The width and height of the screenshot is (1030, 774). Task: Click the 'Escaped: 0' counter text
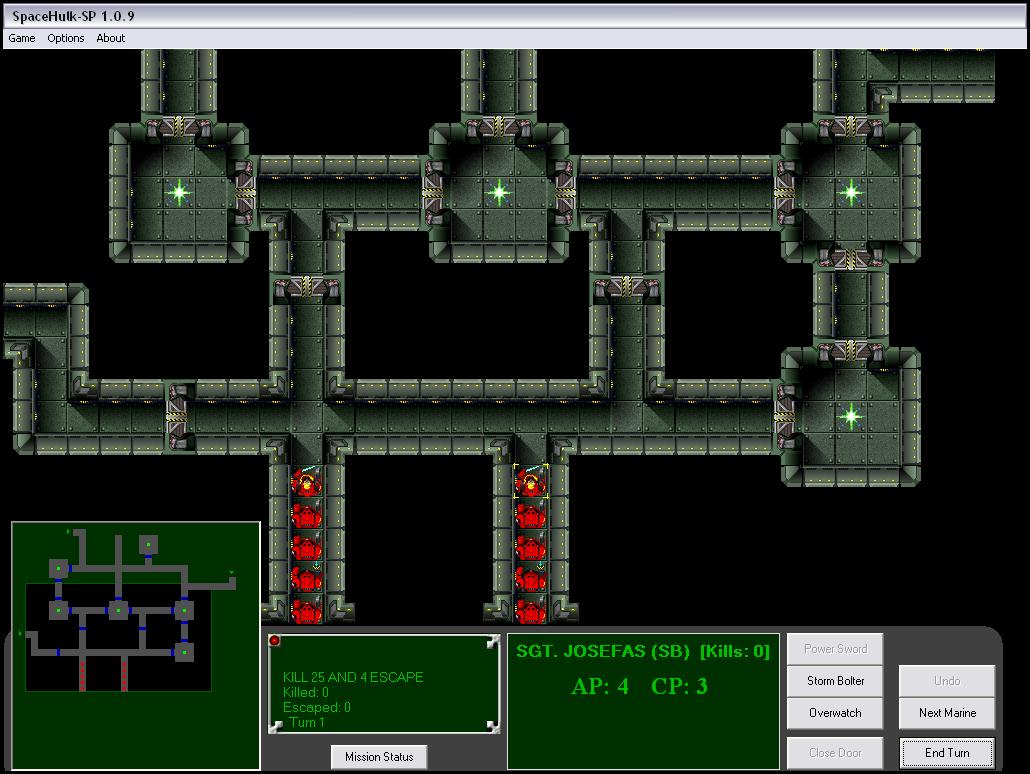click(x=317, y=708)
